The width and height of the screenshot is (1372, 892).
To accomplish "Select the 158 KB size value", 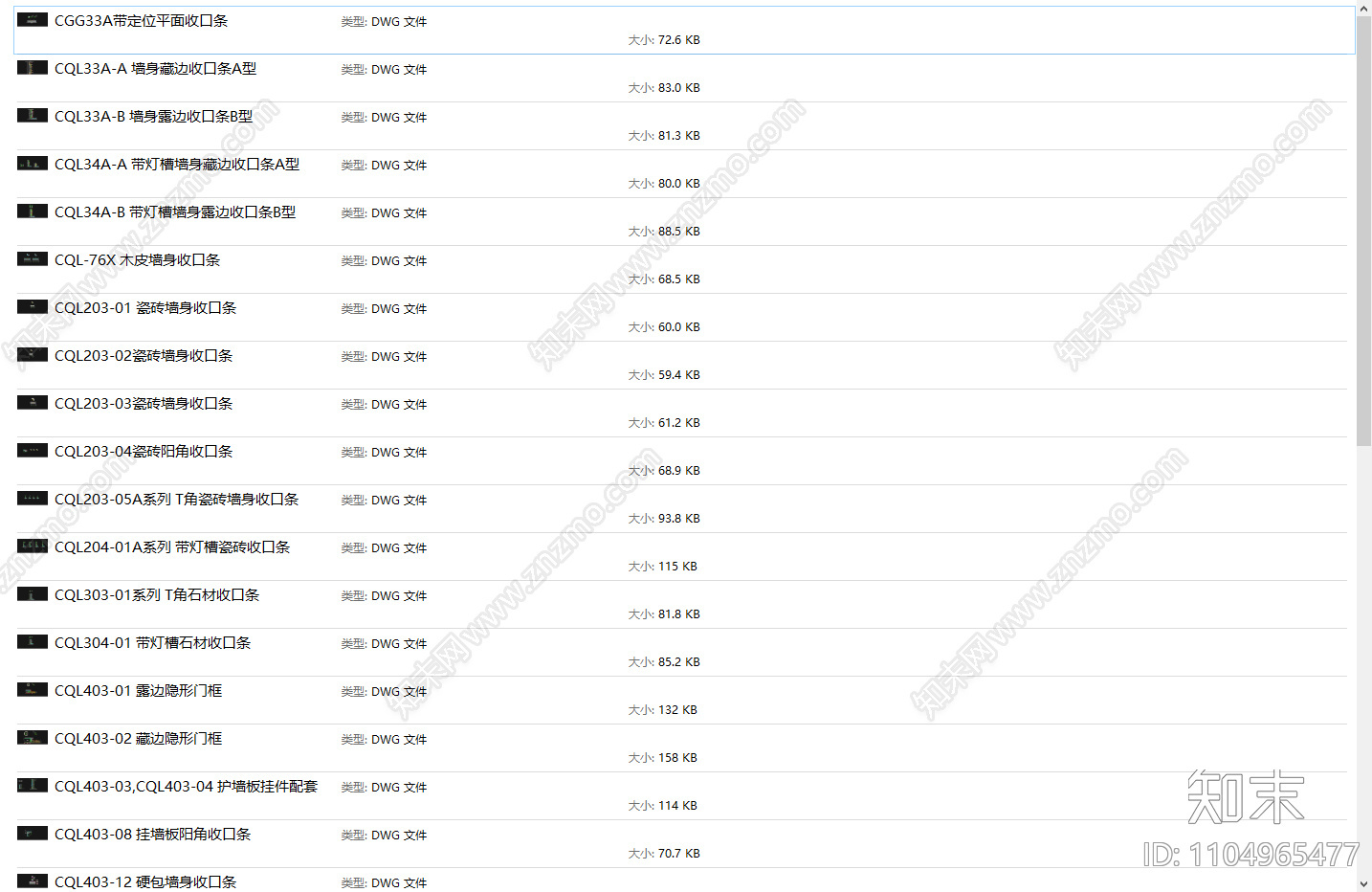I will pos(677,758).
